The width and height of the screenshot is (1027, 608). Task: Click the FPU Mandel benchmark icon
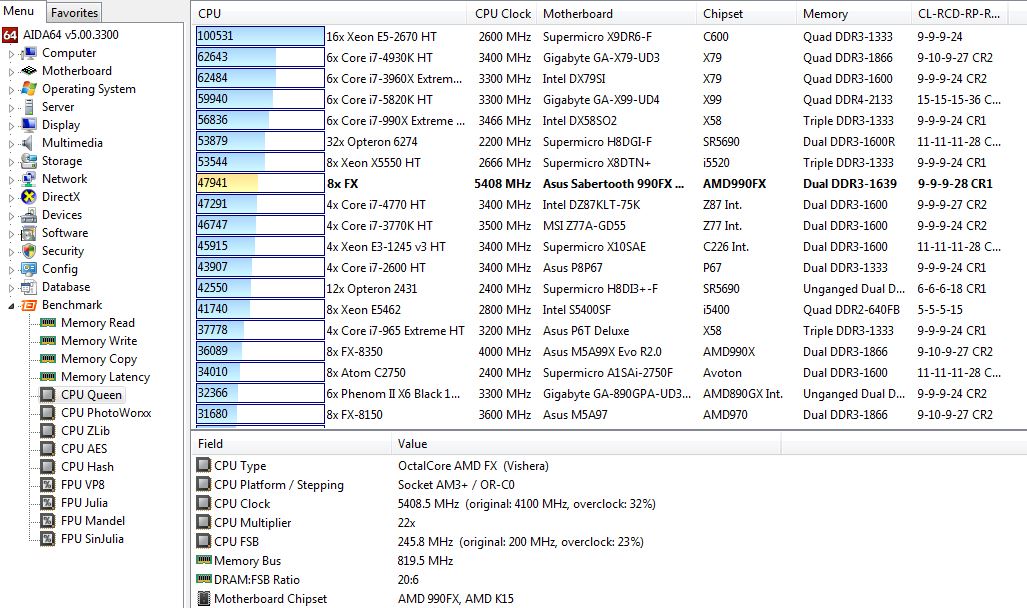click(x=48, y=521)
